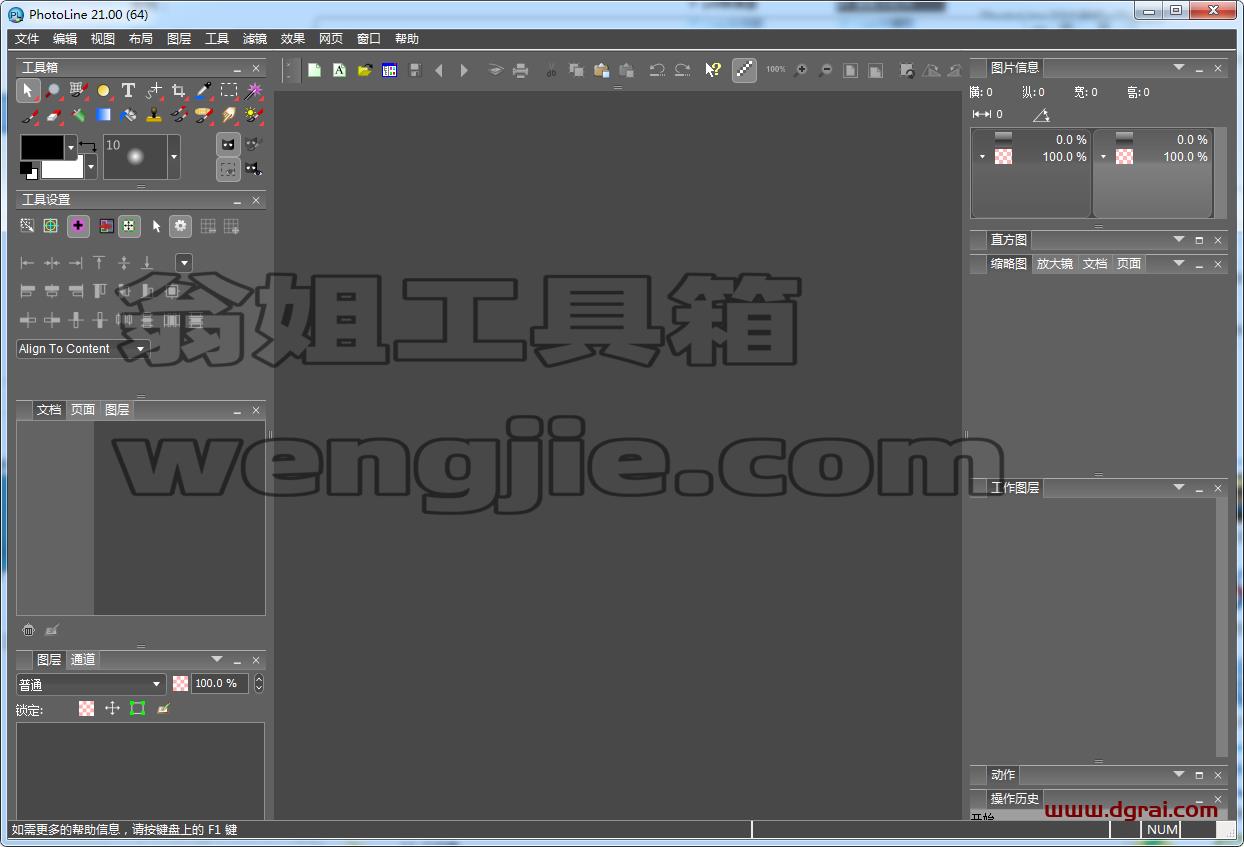Toggle the gear button in tool settings
The height and width of the screenshot is (847, 1244).
(180, 226)
